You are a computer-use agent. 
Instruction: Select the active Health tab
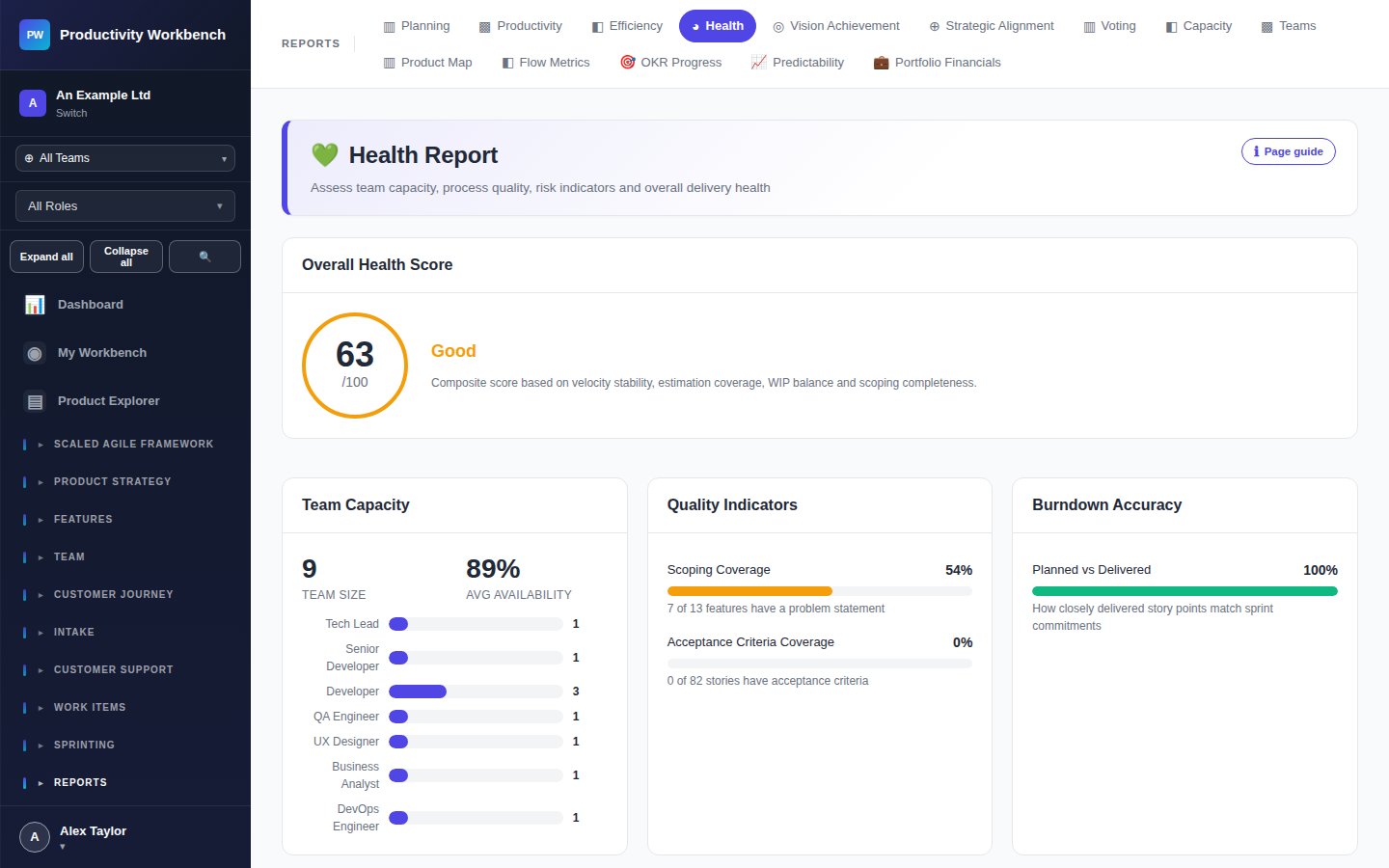point(718,26)
